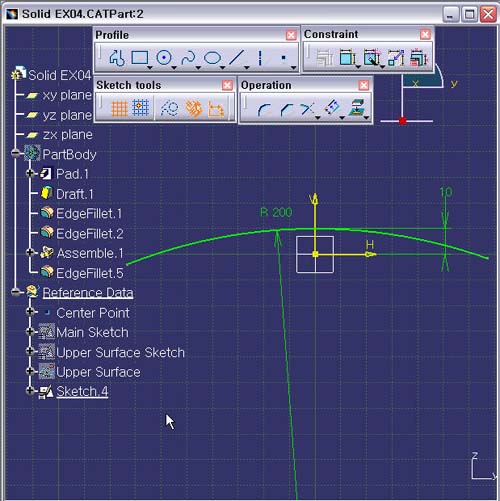Select Reference Data in the tree
The height and width of the screenshot is (501, 500).
pos(88,293)
